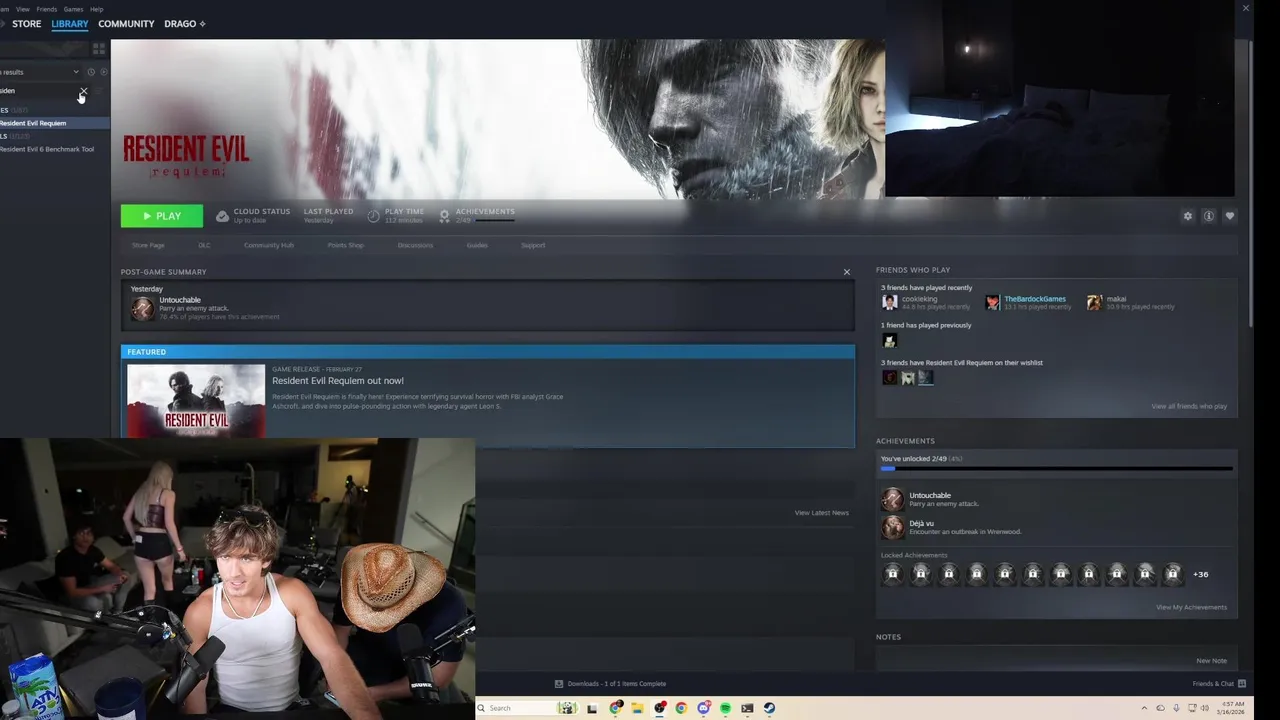
Task: Expand the library collection filter dropdown
Action: (x=75, y=72)
